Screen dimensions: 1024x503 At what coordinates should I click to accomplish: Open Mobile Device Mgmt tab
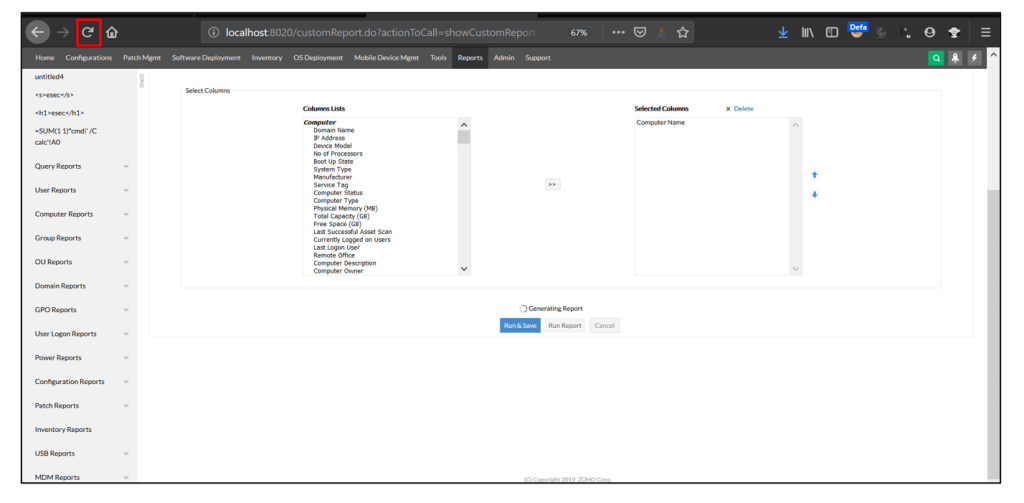[x=387, y=58]
